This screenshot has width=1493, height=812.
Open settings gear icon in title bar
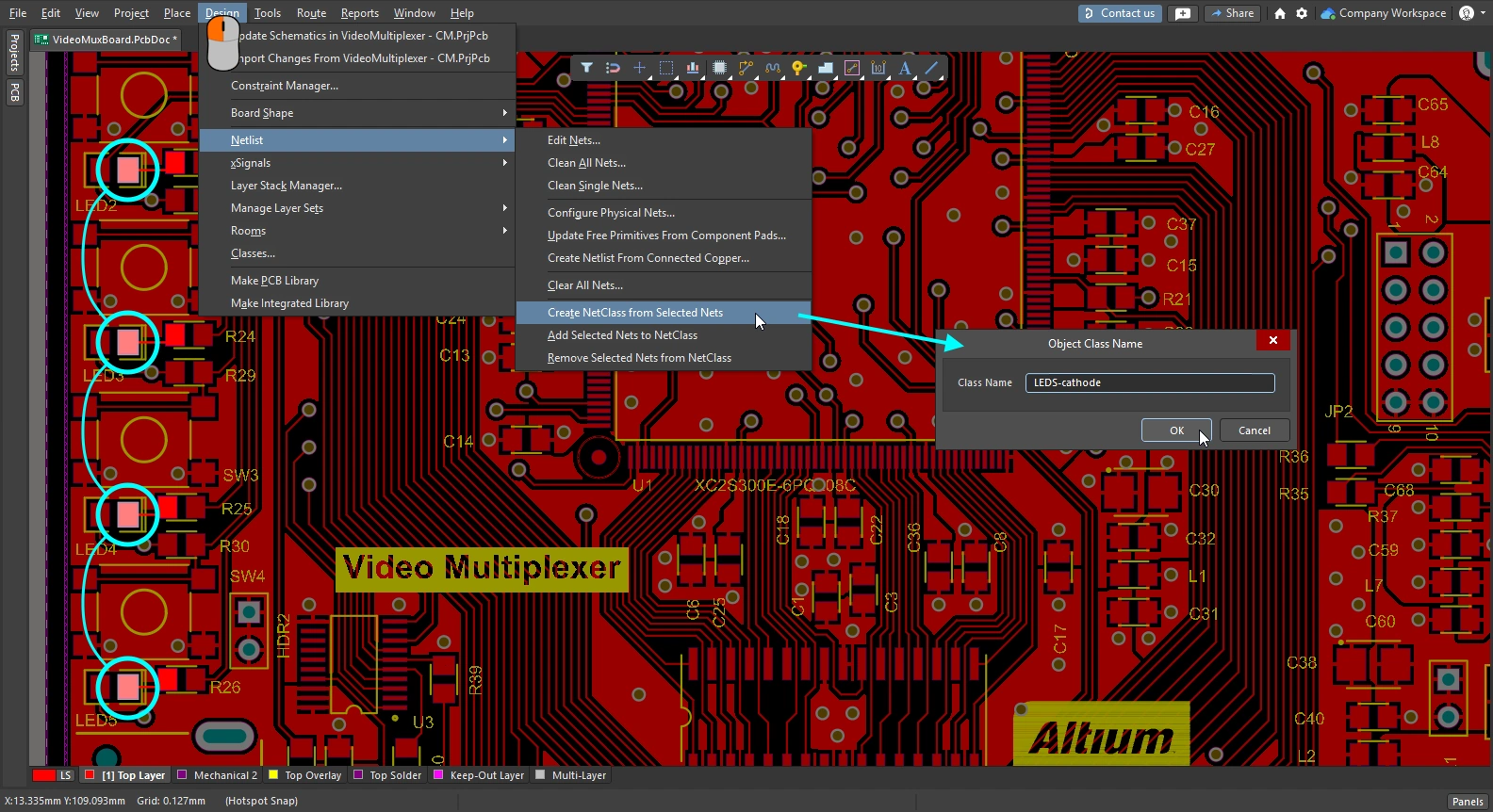pos(1302,13)
